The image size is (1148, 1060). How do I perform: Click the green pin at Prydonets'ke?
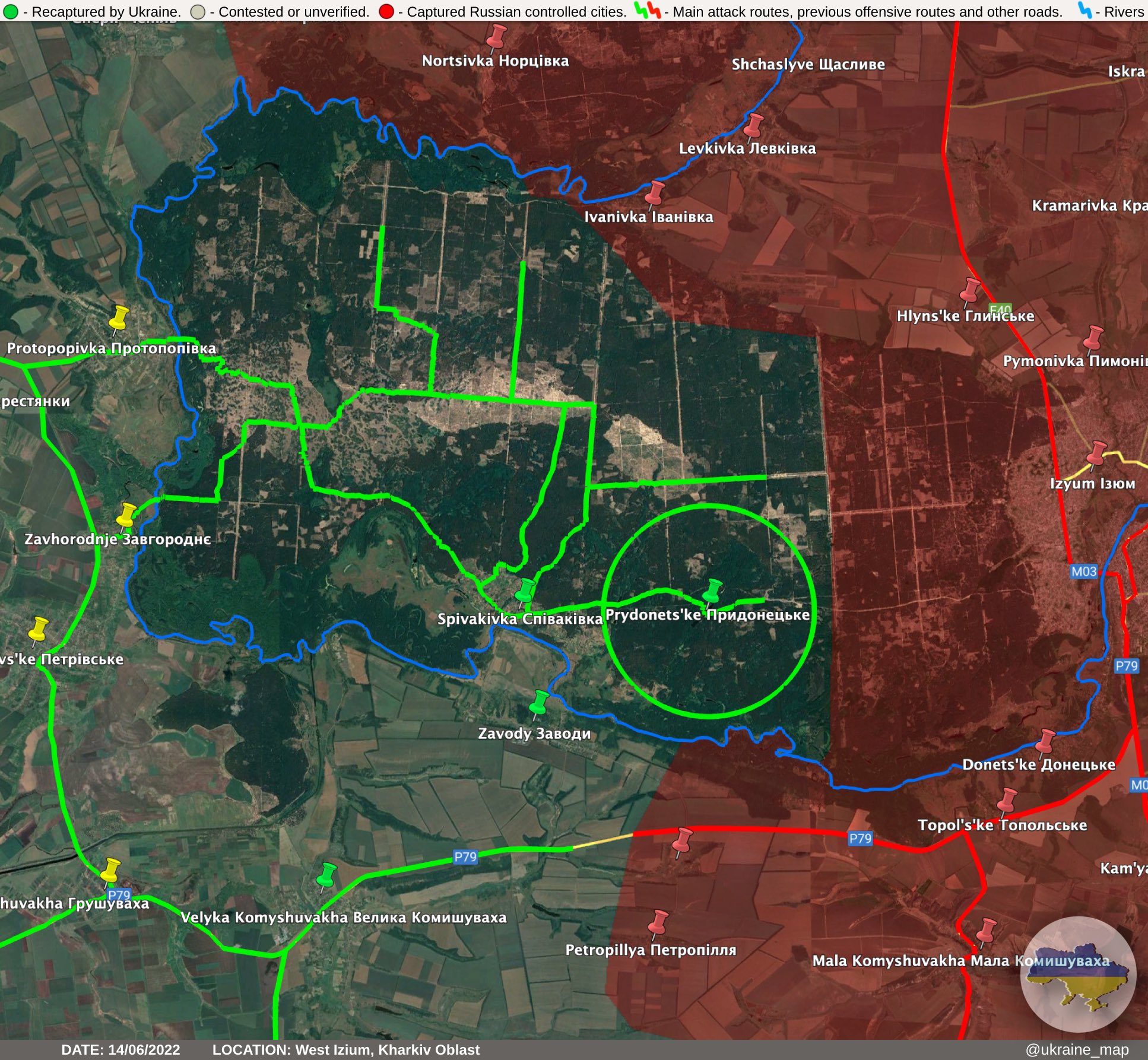(712, 591)
